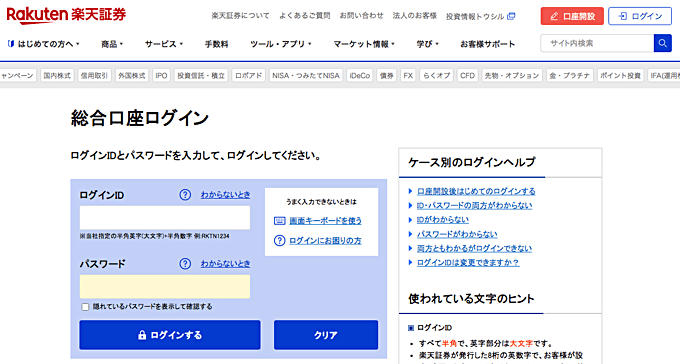This screenshot has height=364, width=680.
Task: Select the 外国株式 category tab
Action: [132, 75]
